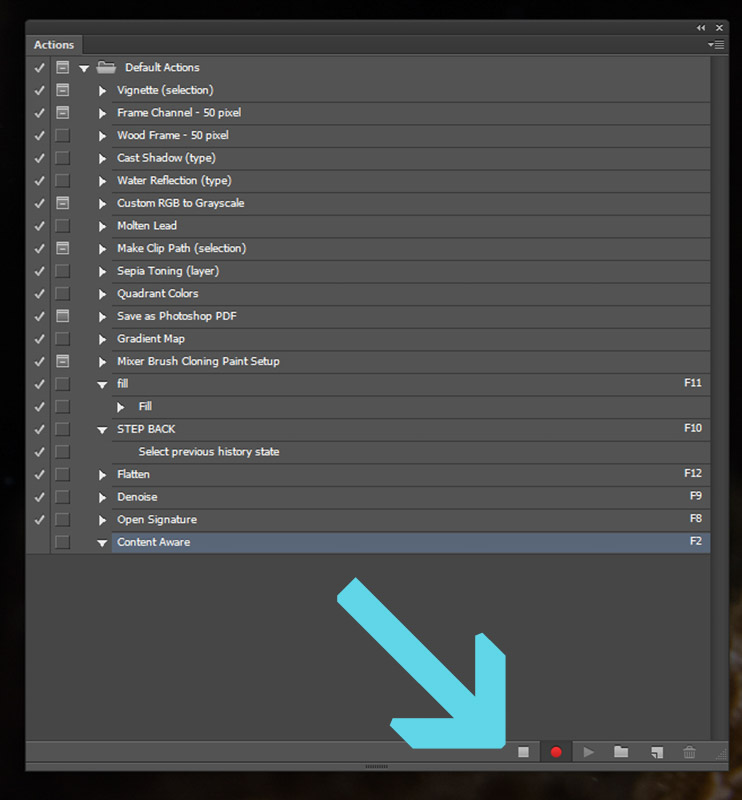Collapse the STEP BACK action
742x800 pixels.
coord(102,429)
